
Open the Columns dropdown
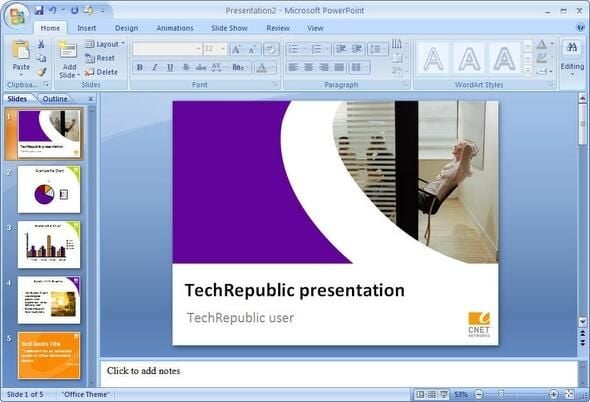point(359,67)
